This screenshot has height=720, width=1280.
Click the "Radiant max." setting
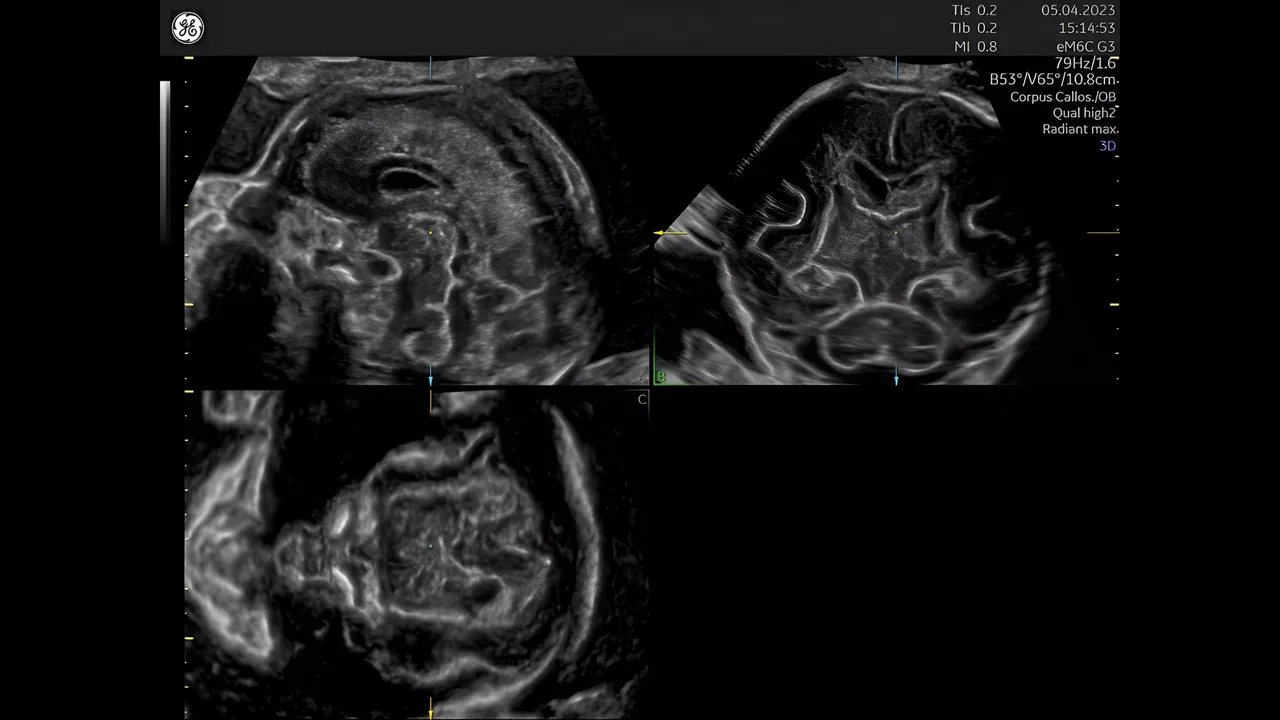(x=1080, y=129)
